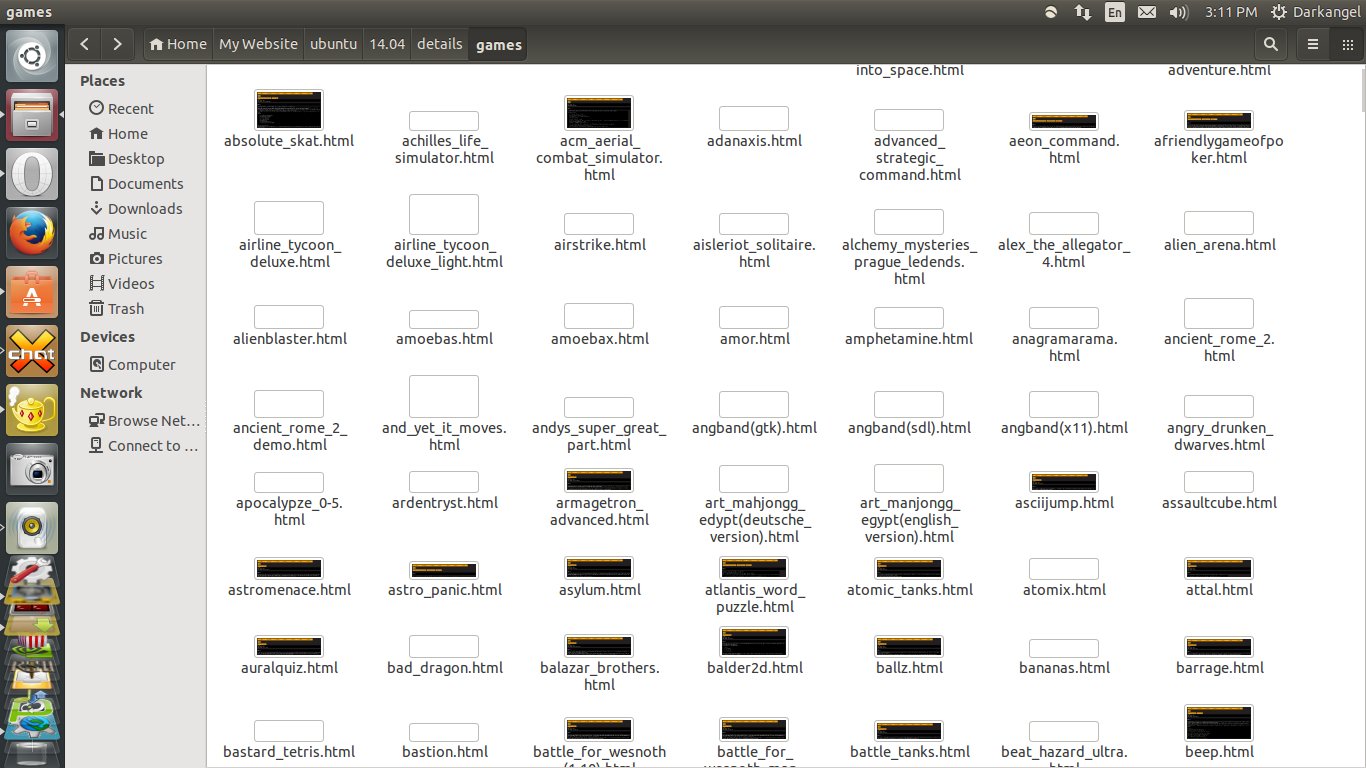
Task: Open Computer under Devices
Action: pos(141,364)
